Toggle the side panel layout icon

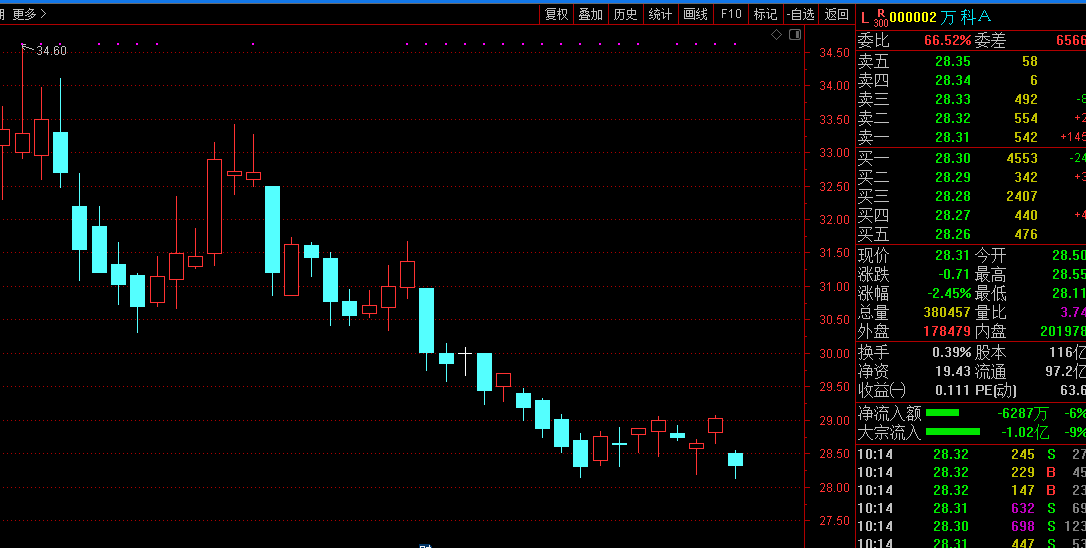pos(795,34)
